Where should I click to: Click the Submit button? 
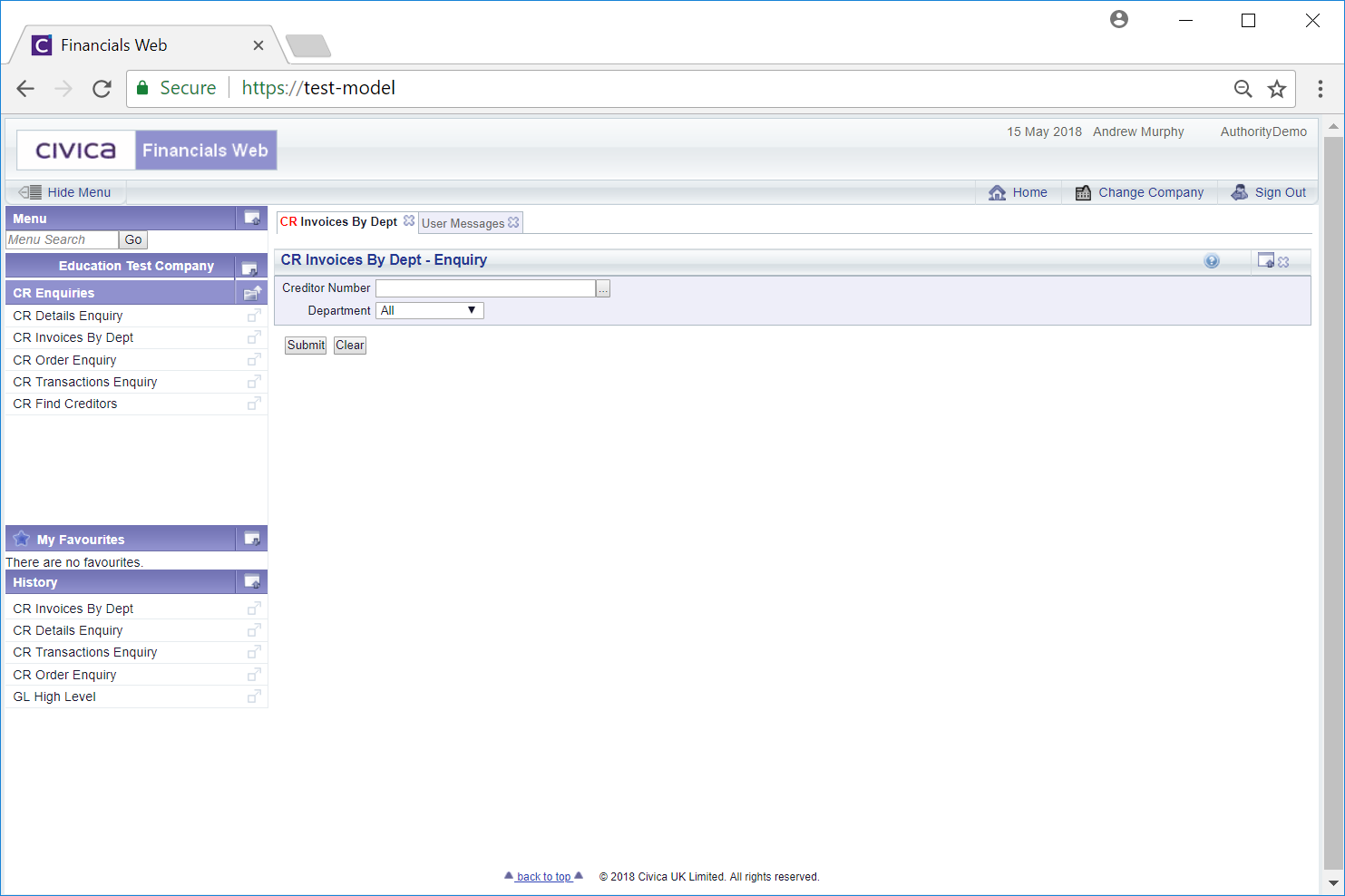point(306,345)
